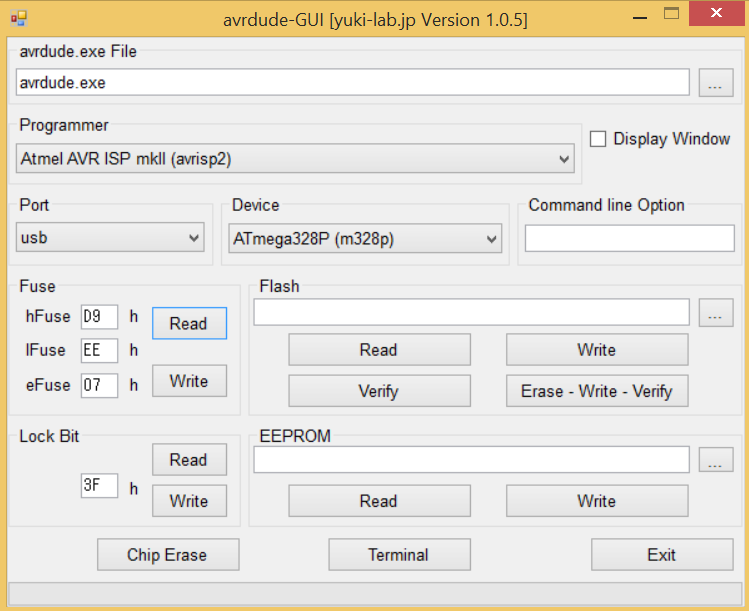
Task: Enable the Display Window checkbox
Action: pyautogui.click(x=598, y=139)
